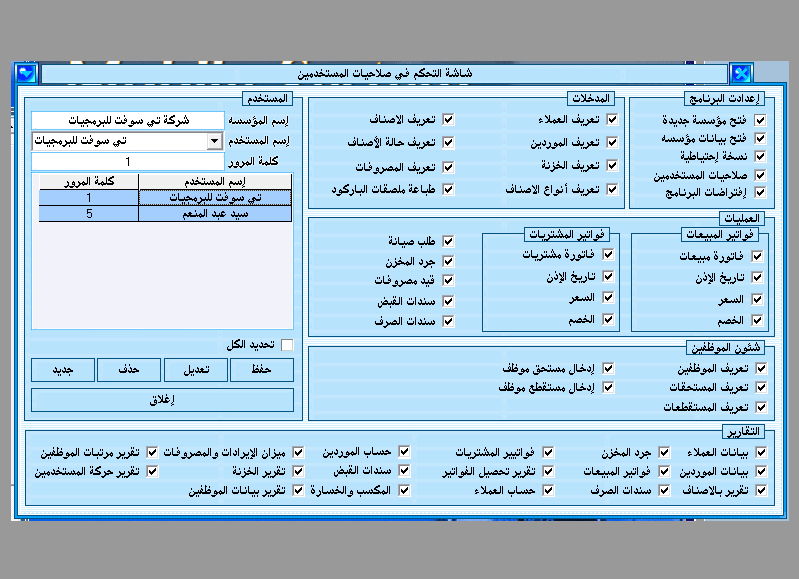This screenshot has width=799, height=579.
Task: Click the إسم المستخدم column header
Action: (x=215, y=181)
